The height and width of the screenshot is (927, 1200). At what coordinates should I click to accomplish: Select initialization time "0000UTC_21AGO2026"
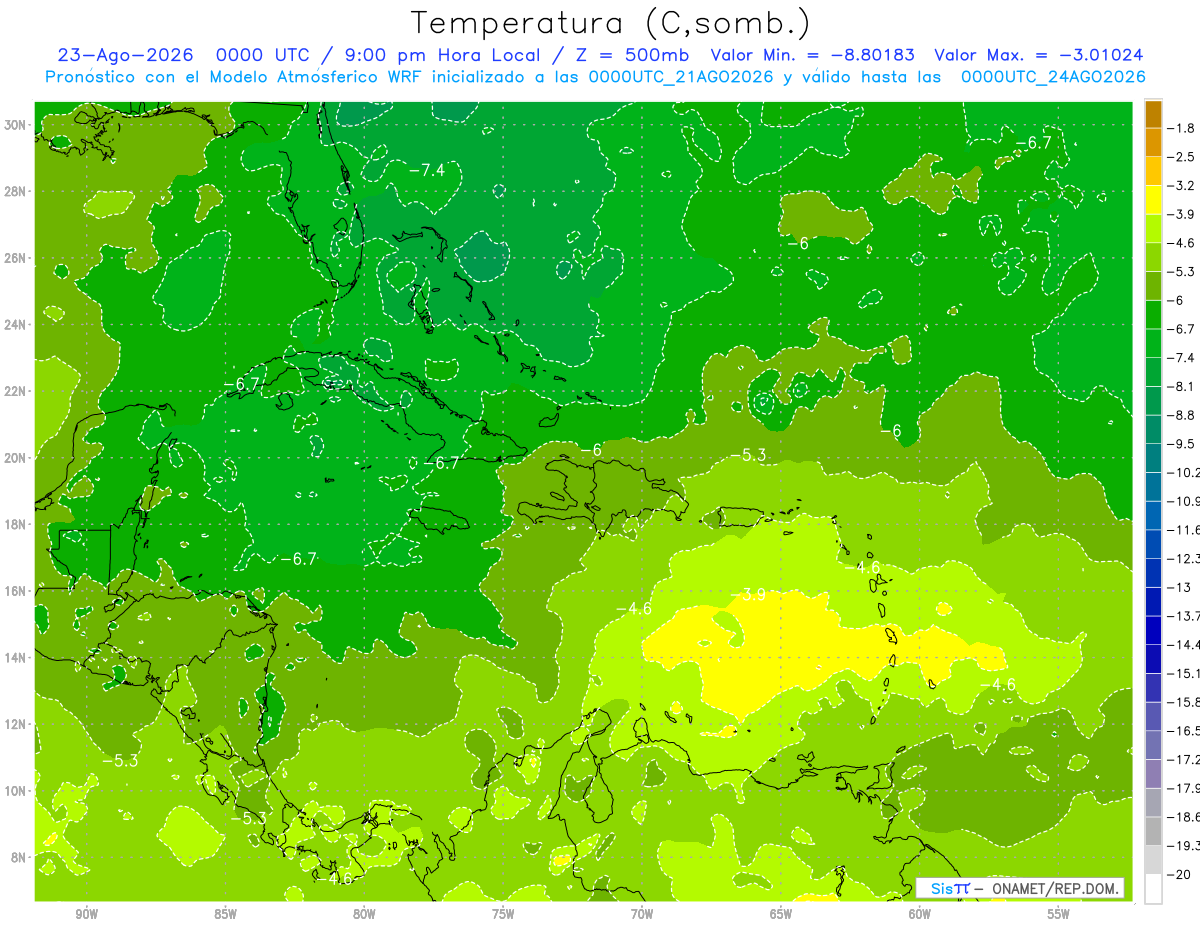coord(681,77)
